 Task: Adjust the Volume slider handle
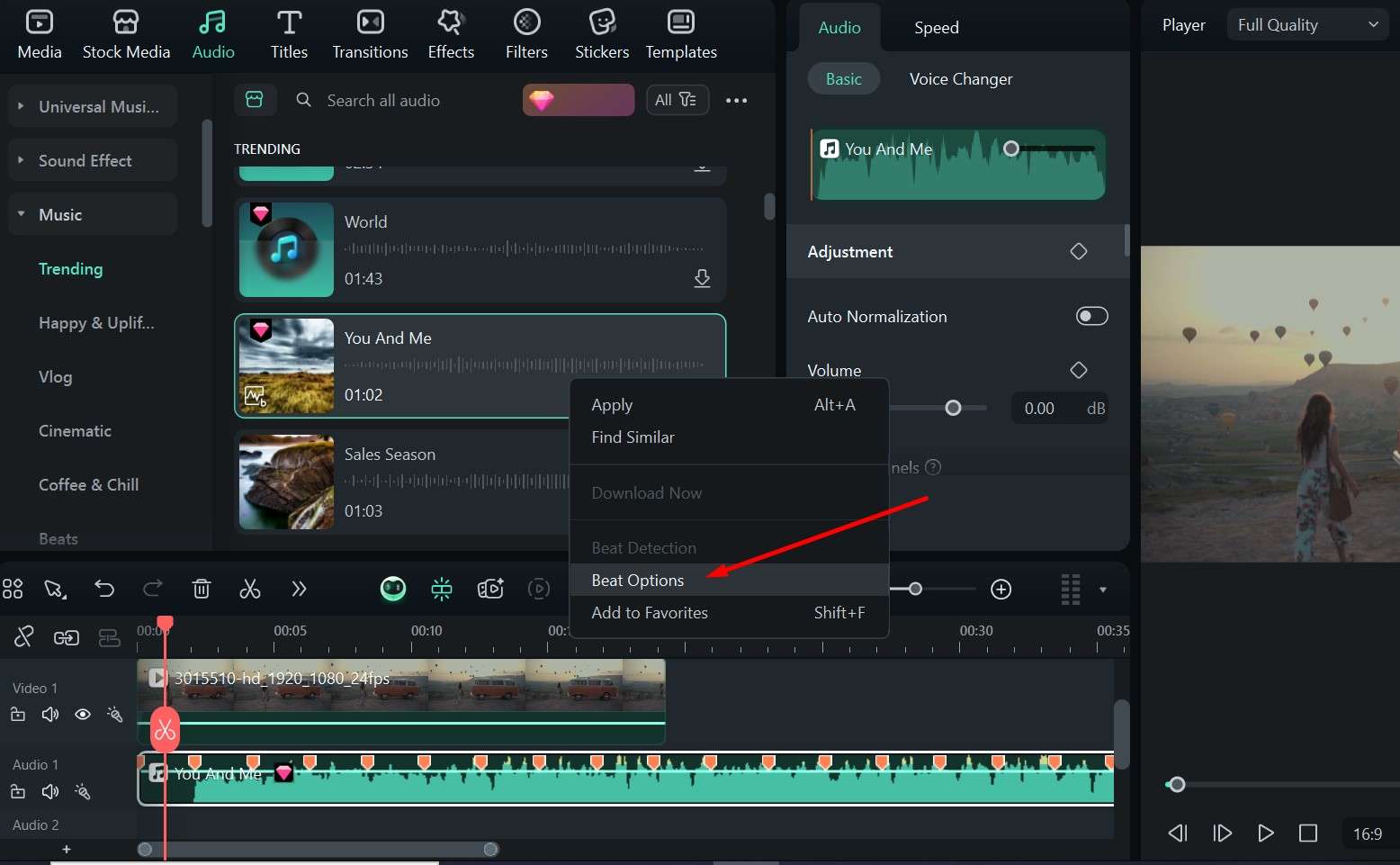pos(953,408)
